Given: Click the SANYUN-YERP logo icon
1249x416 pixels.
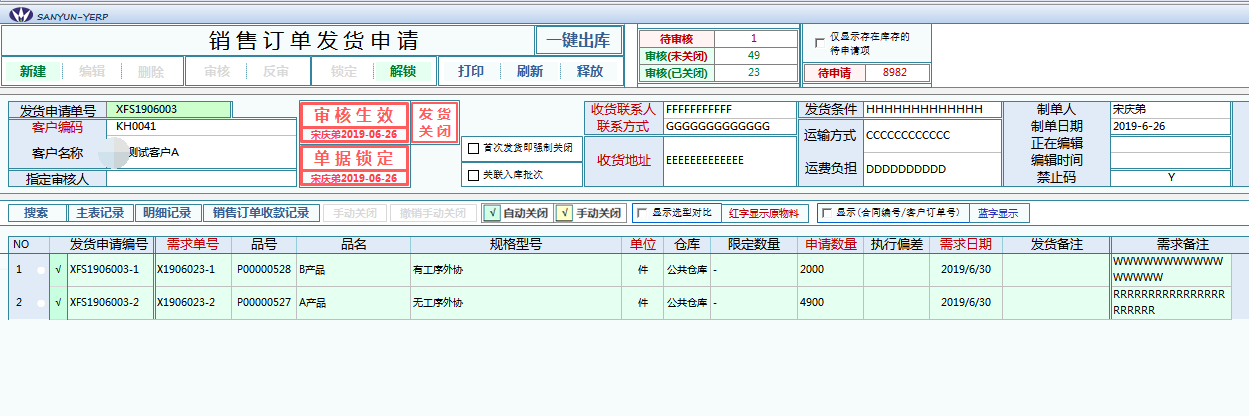Looking at the screenshot, I should point(19,14).
